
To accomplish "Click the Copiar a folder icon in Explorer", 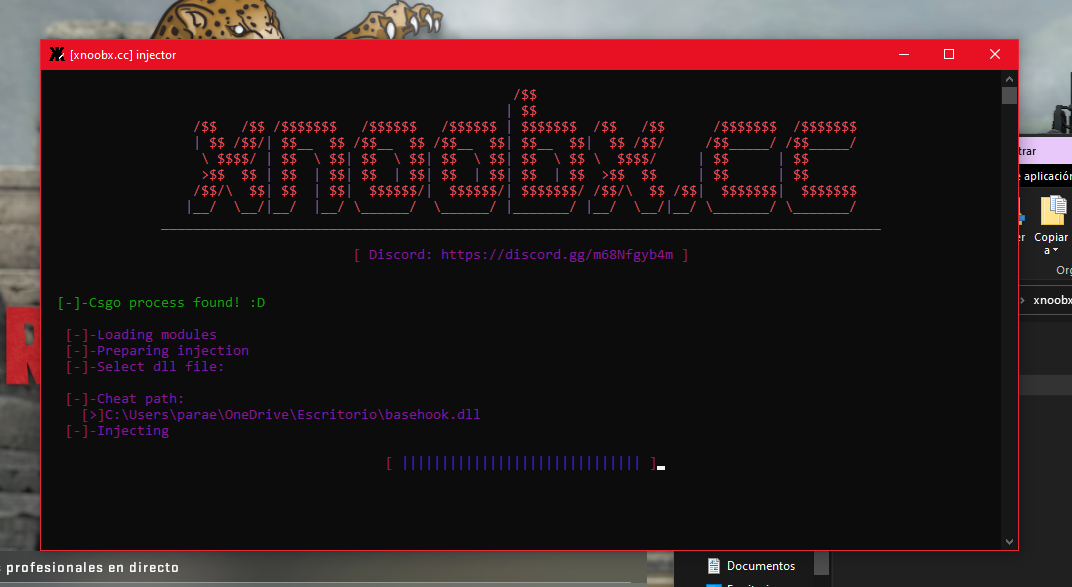I will [1053, 210].
